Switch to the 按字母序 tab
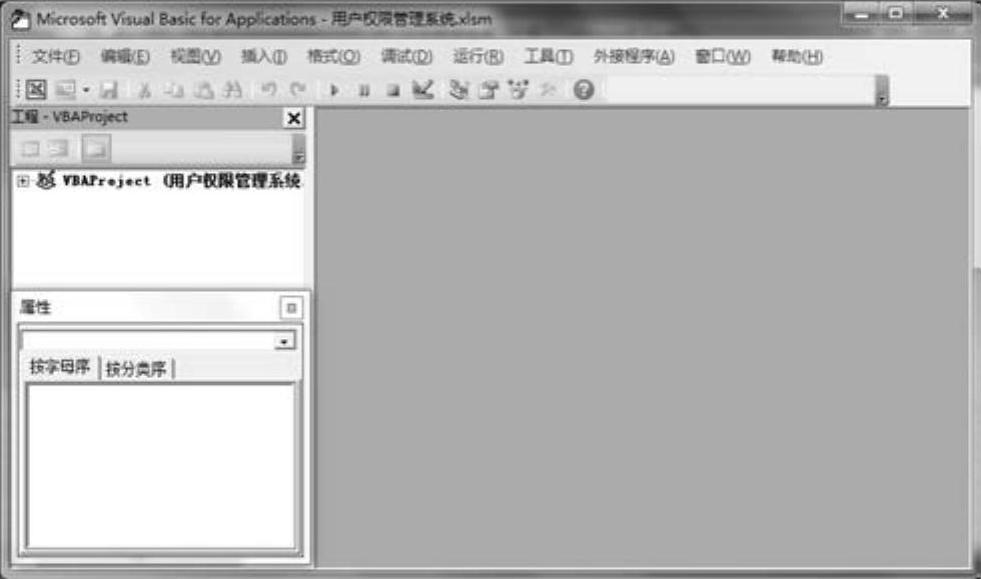This screenshot has height=579, width=981. (x=60, y=367)
